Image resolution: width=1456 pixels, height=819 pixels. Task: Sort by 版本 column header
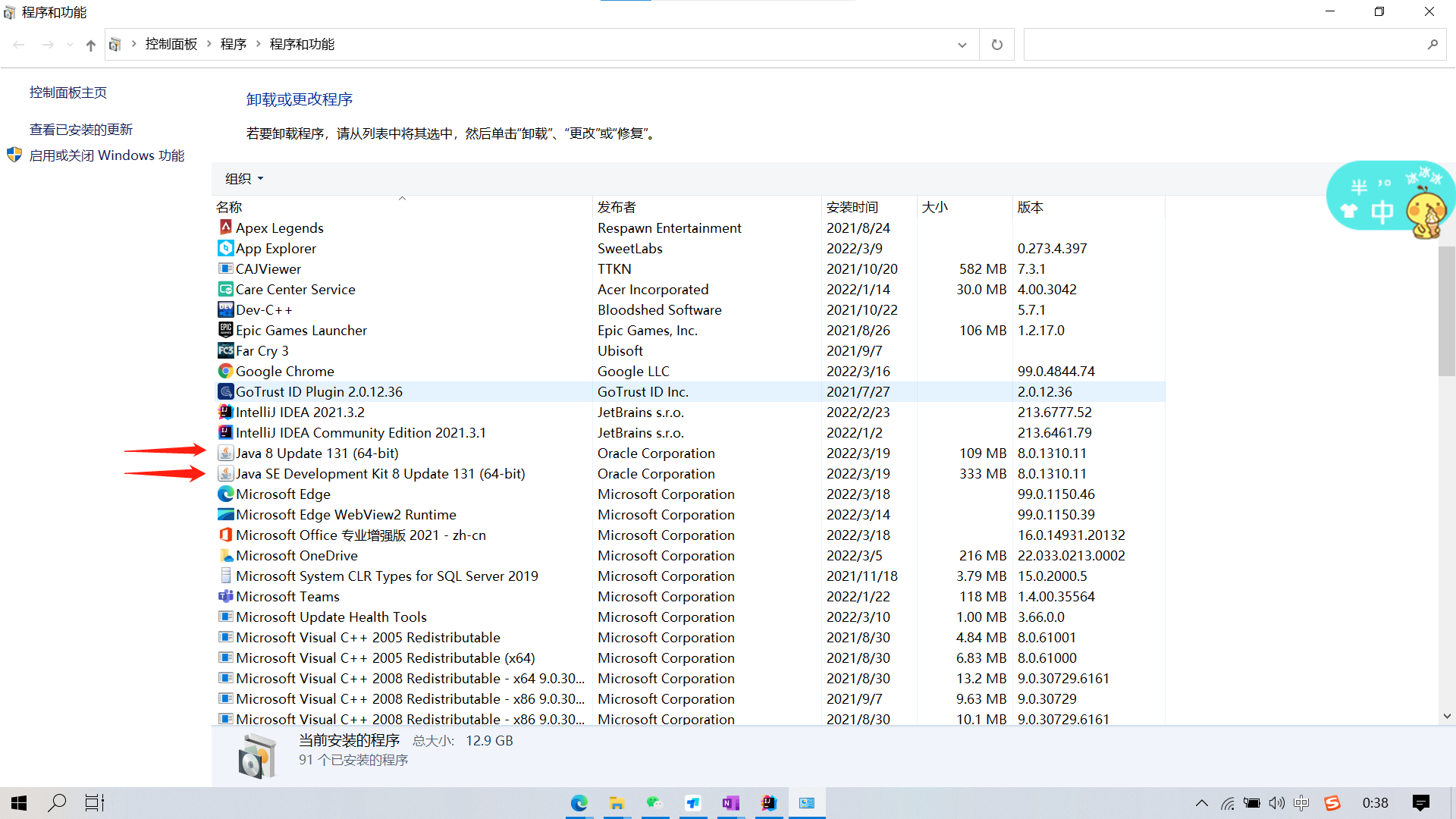1089,207
